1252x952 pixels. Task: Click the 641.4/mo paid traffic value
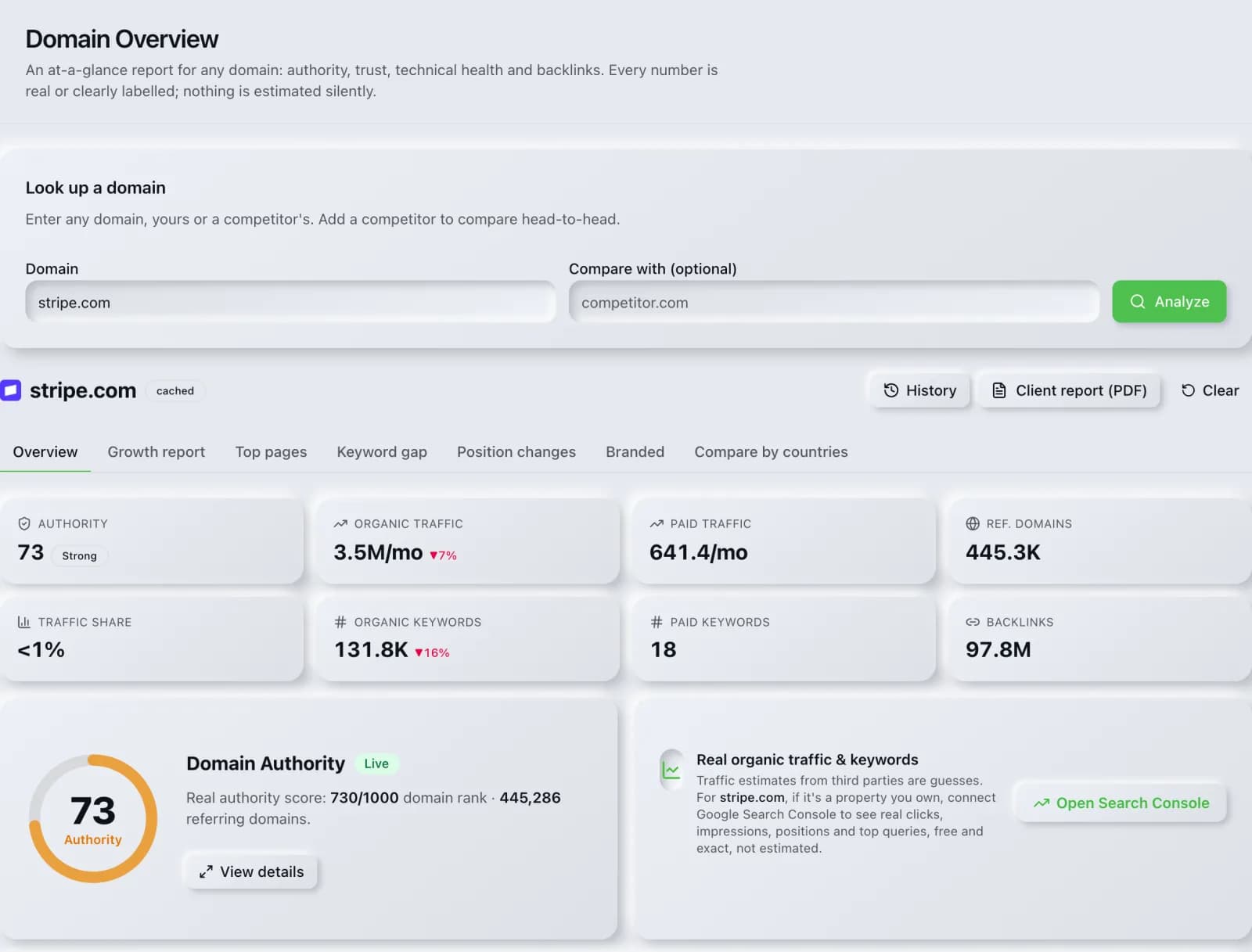[x=699, y=552]
